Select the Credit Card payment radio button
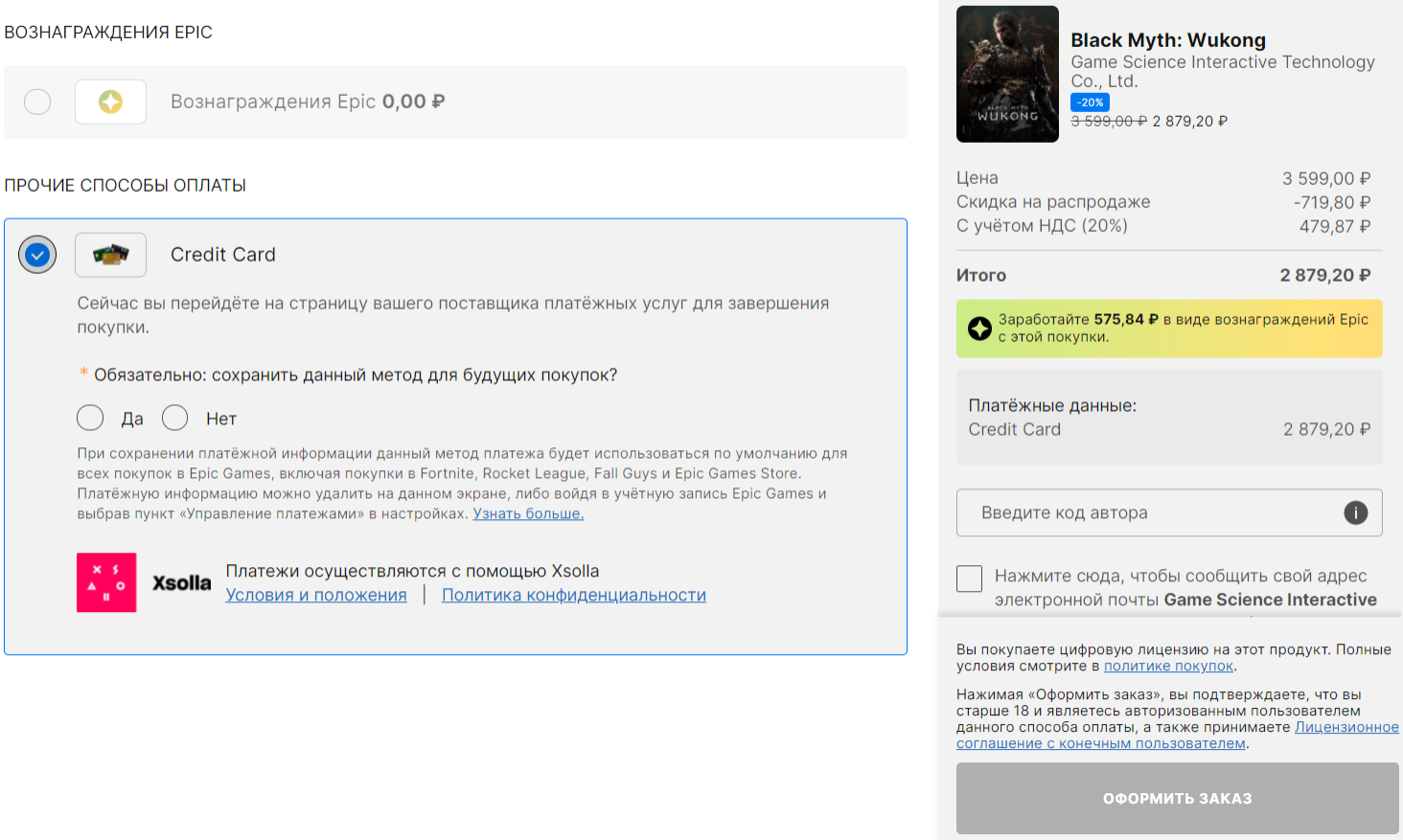Viewport: 1403px width, 840px height. 37,255
